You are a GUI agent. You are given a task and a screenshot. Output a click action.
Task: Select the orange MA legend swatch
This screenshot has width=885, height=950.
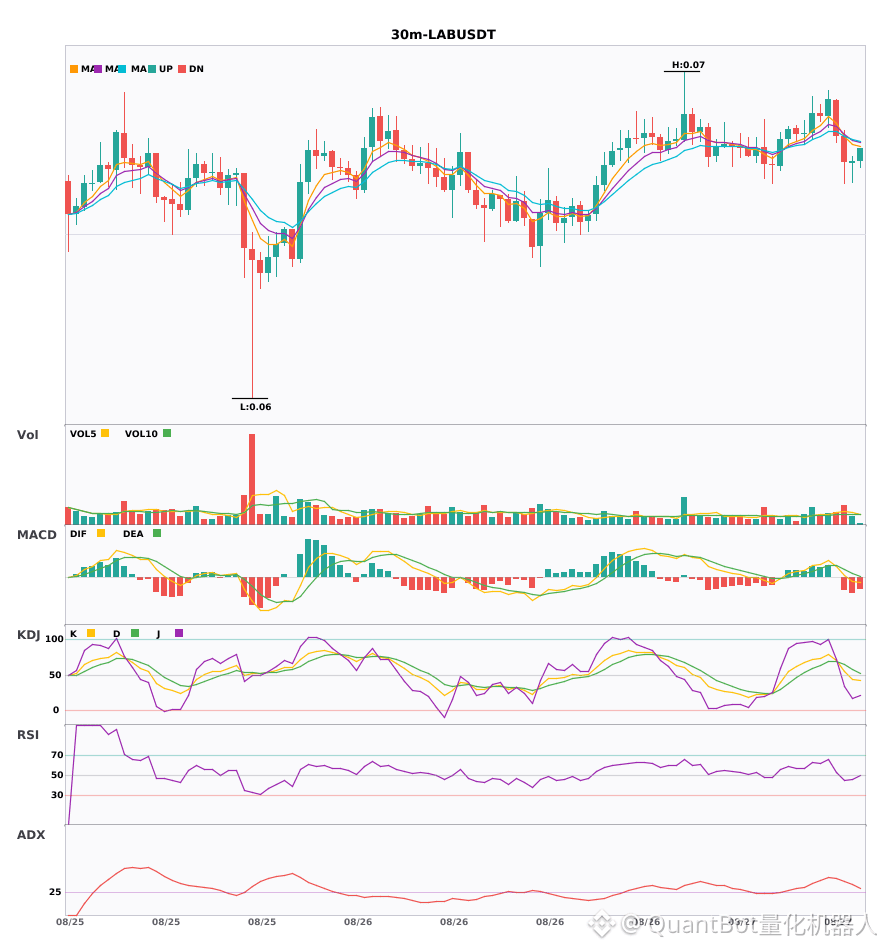tap(74, 69)
